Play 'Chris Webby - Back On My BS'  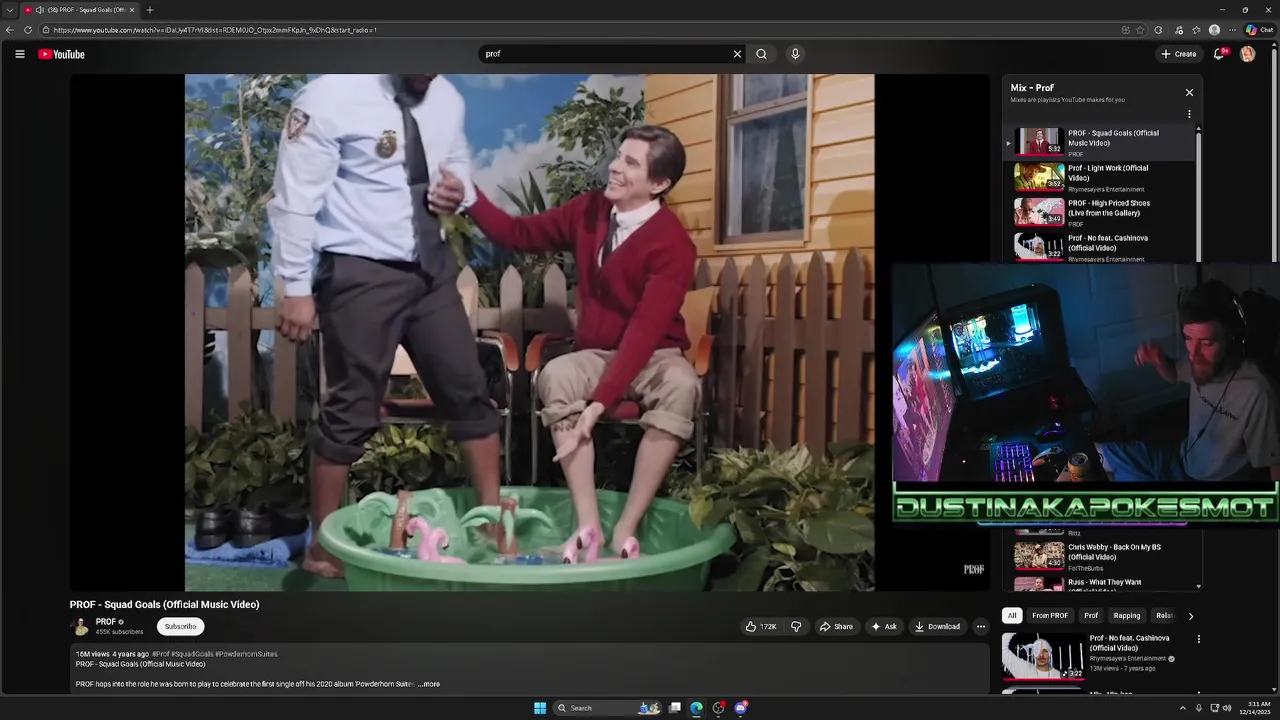(x=1100, y=556)
